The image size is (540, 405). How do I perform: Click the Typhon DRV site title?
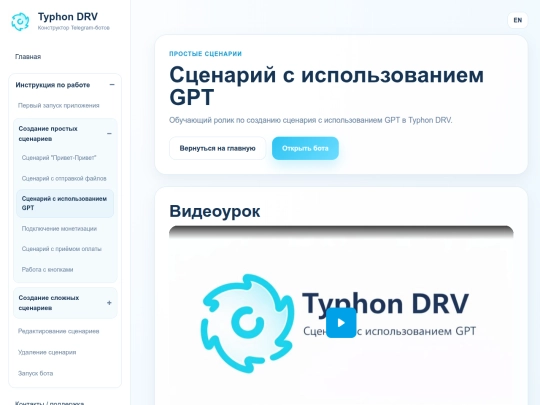click(68, 17)
